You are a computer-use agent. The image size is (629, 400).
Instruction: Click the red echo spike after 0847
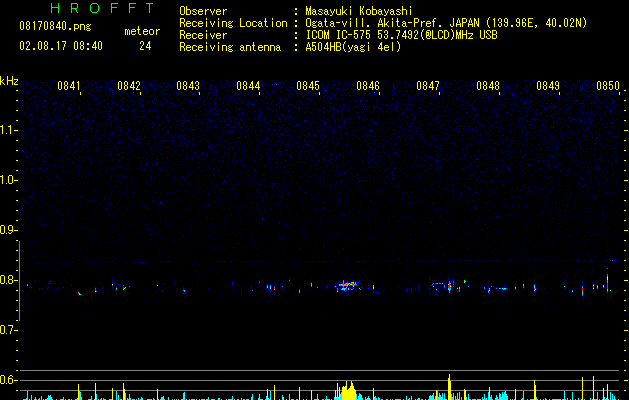click(449, 286)
